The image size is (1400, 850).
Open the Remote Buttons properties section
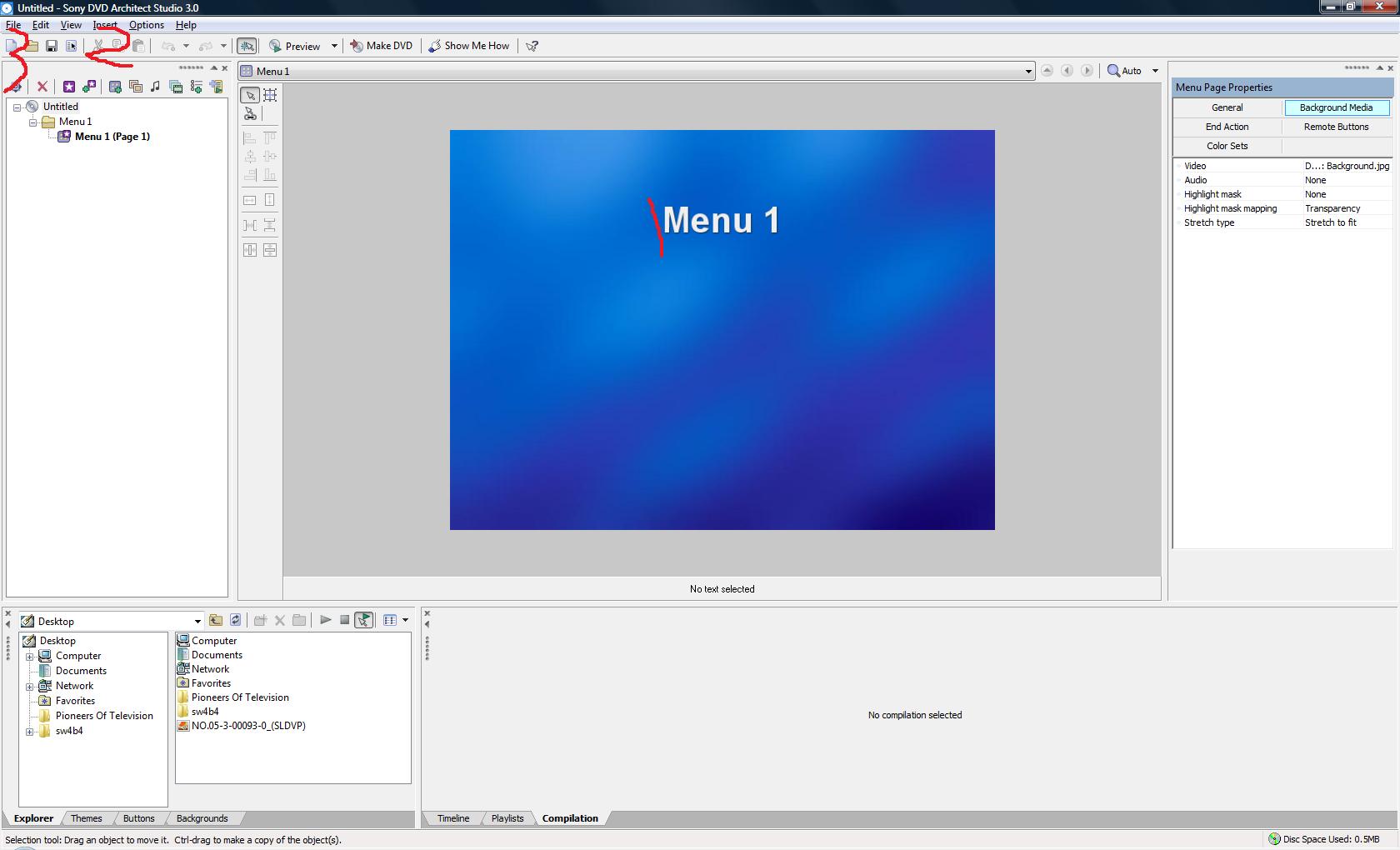coord(1337,127)
